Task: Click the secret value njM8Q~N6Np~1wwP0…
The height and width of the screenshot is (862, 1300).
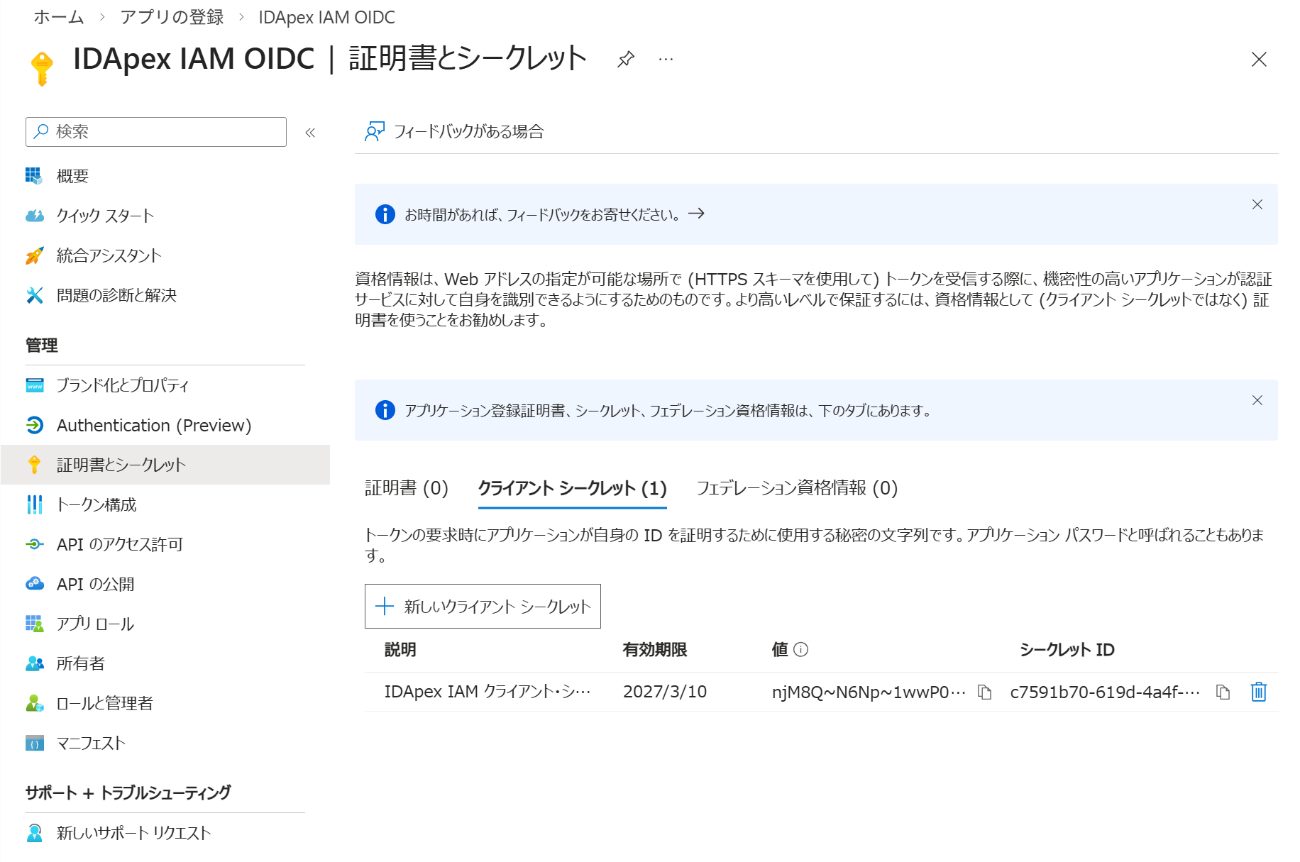Action: coord(869,692)
